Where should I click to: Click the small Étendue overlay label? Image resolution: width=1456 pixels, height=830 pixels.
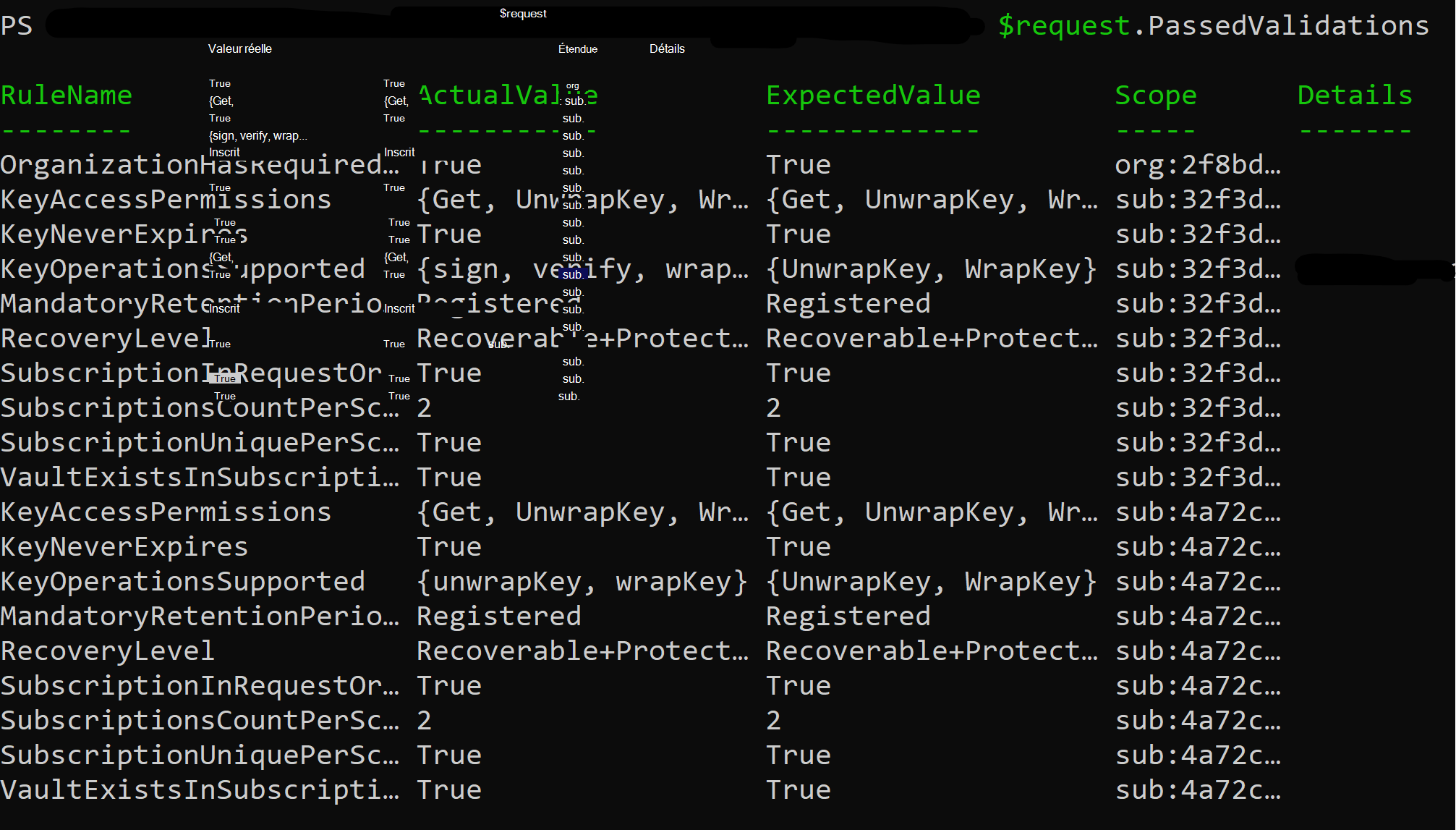pos(577,49)
